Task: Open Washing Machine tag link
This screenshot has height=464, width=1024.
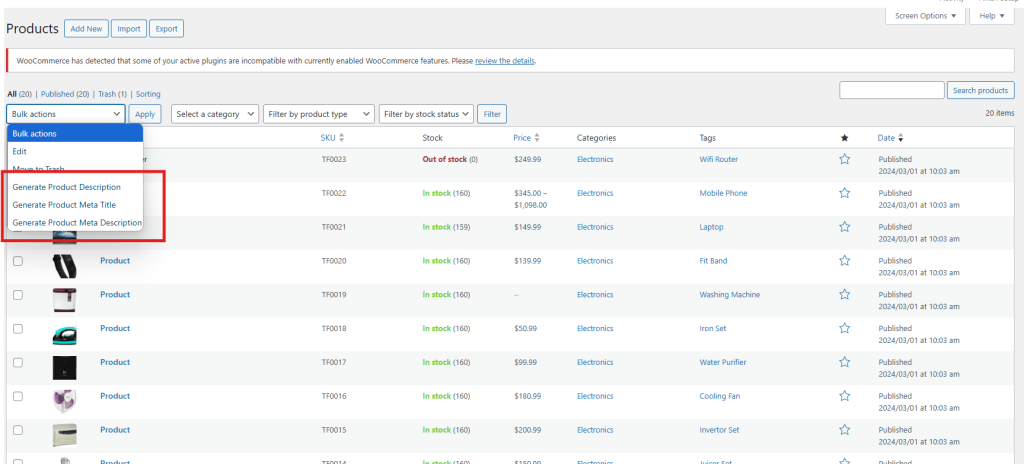Action: click(x=729, y=294)
